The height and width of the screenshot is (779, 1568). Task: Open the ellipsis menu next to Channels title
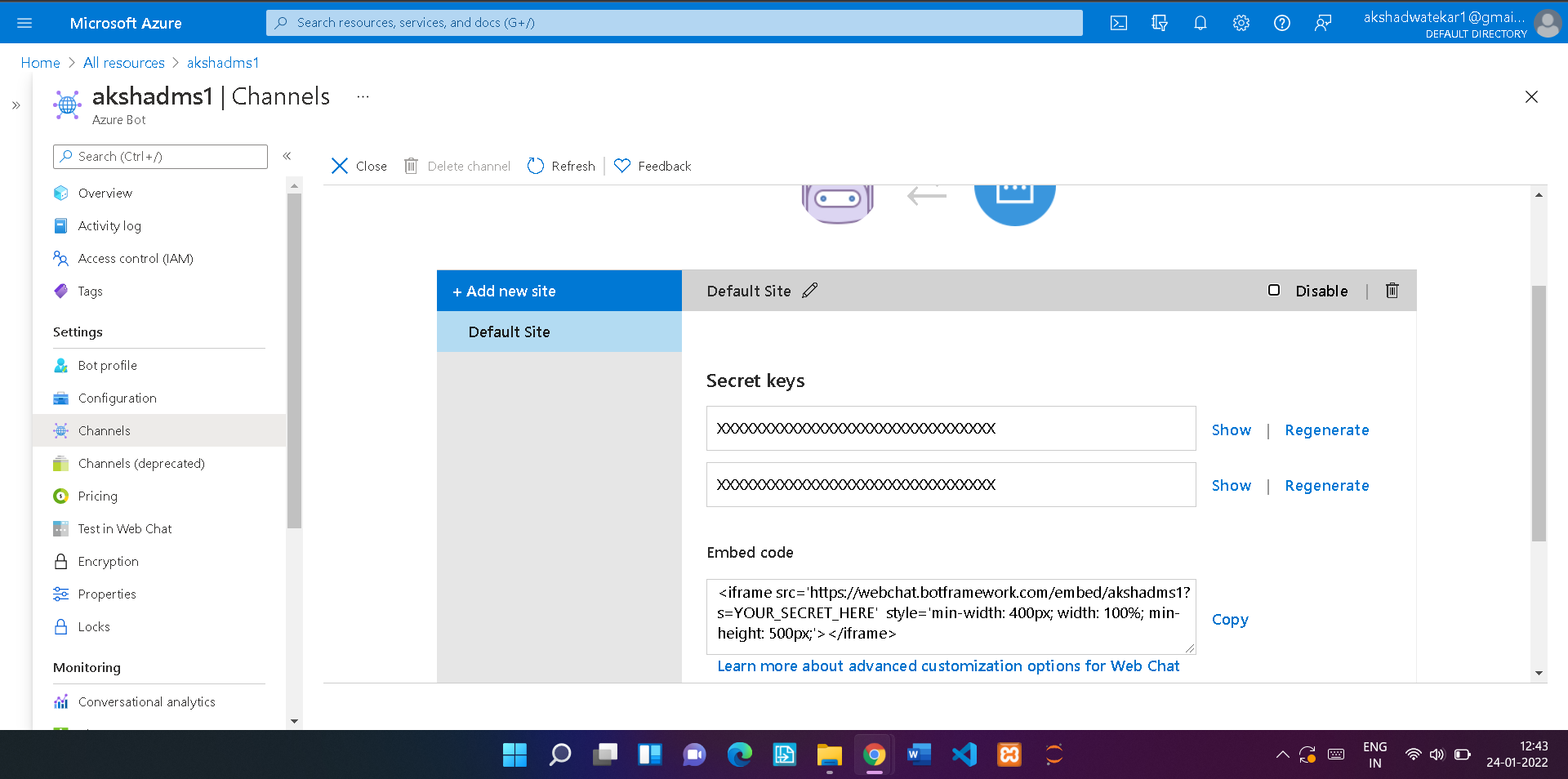tap(363, 96)
